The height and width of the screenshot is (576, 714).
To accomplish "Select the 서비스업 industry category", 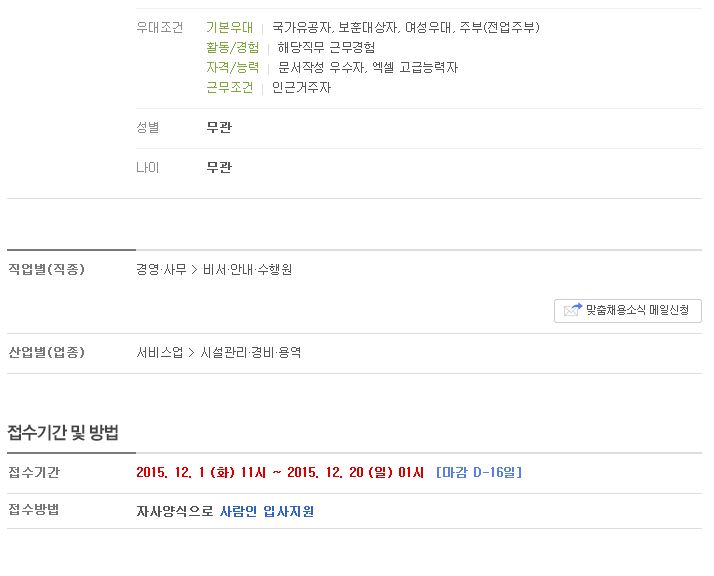I will [x=159, y=352].
